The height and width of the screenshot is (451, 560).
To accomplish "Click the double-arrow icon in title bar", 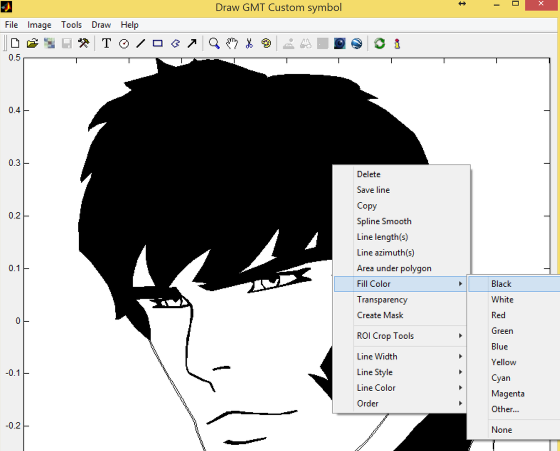I will 462,4.
